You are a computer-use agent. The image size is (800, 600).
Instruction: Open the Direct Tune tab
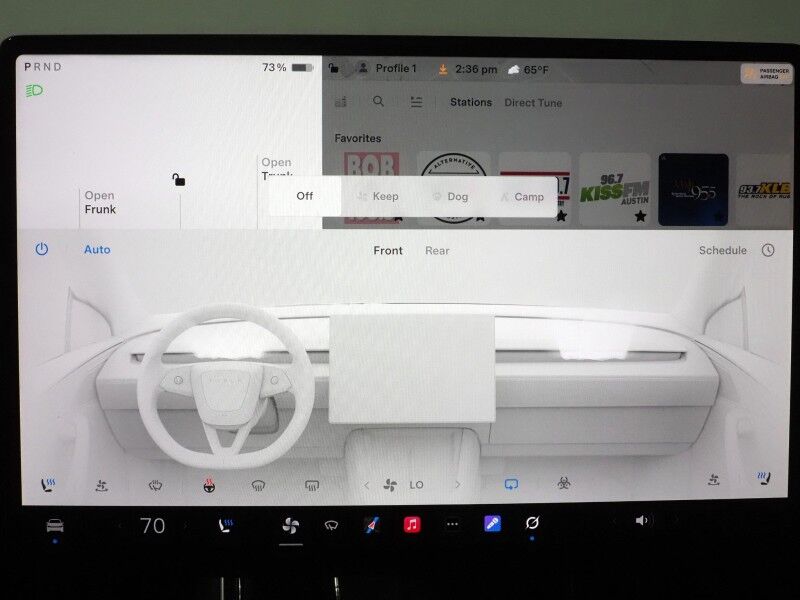531,102
